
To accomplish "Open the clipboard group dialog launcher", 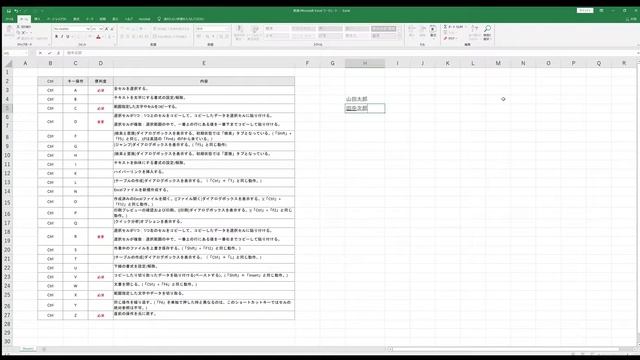I will [x=49, y=44].
